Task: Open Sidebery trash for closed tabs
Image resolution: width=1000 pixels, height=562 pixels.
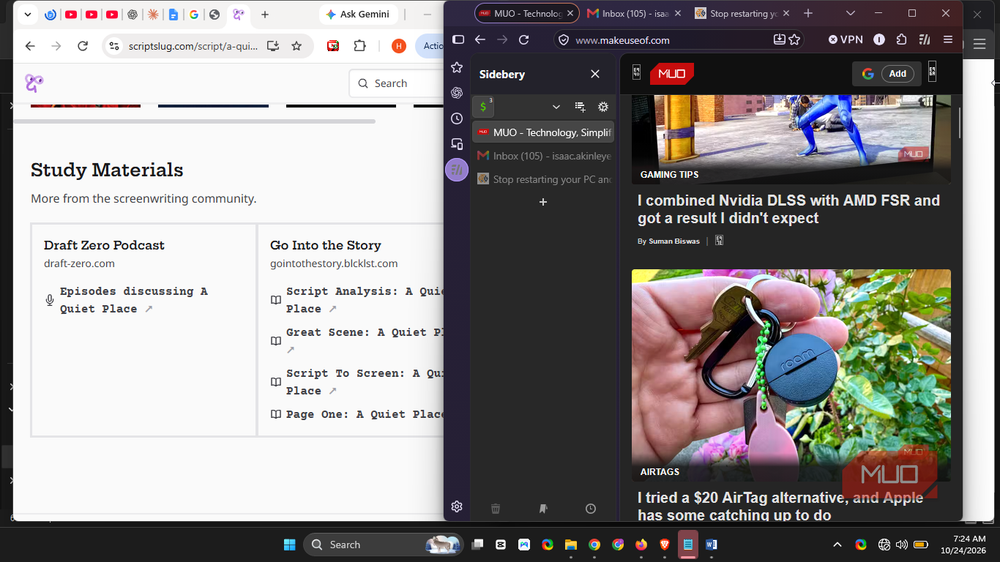Action: click(496, 508)
